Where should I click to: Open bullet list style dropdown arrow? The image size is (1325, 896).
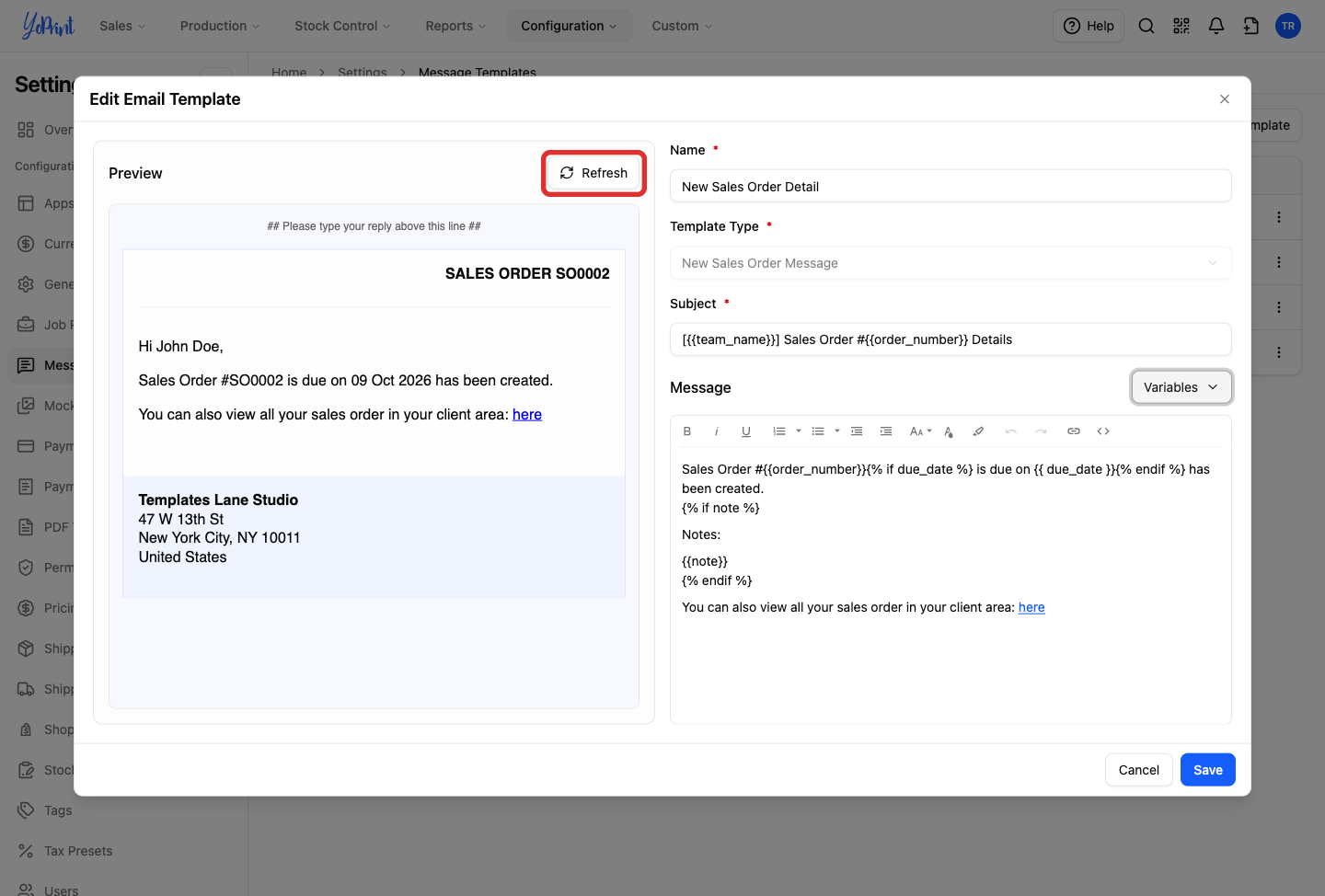tap(837, 431)
